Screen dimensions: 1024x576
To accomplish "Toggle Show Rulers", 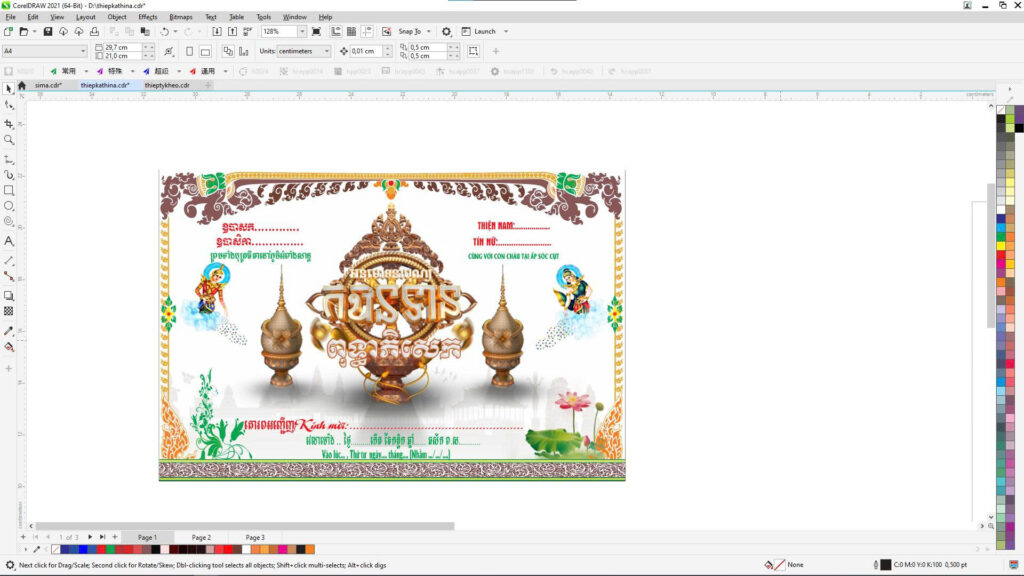I will tap(336, 31).
